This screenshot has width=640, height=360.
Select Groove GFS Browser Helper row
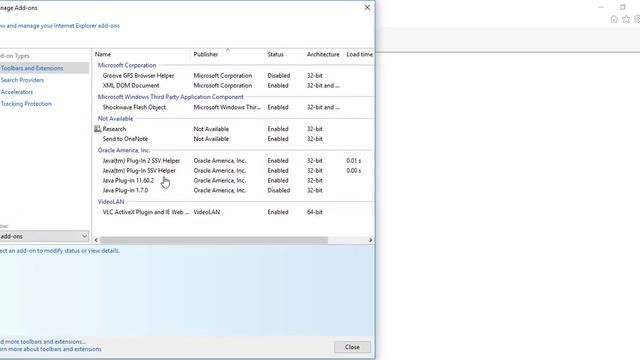(233, 76)
